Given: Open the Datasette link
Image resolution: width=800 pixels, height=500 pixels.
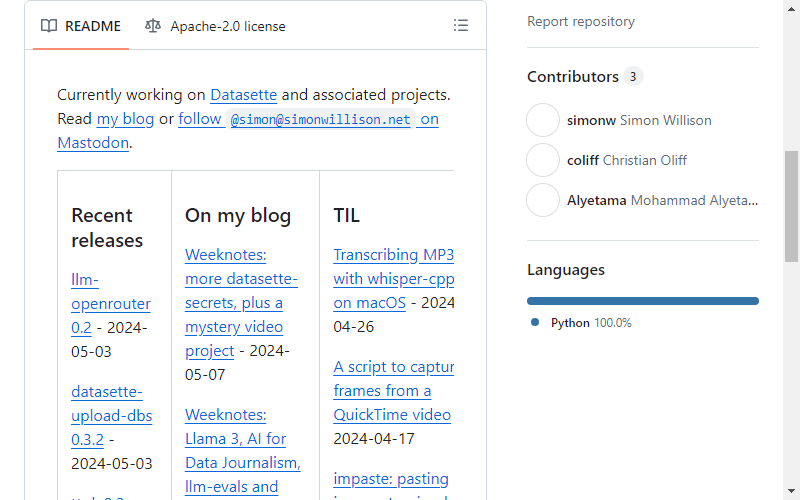Looking at the screenshot, I should pyautogui.click(x=243, y=95).
